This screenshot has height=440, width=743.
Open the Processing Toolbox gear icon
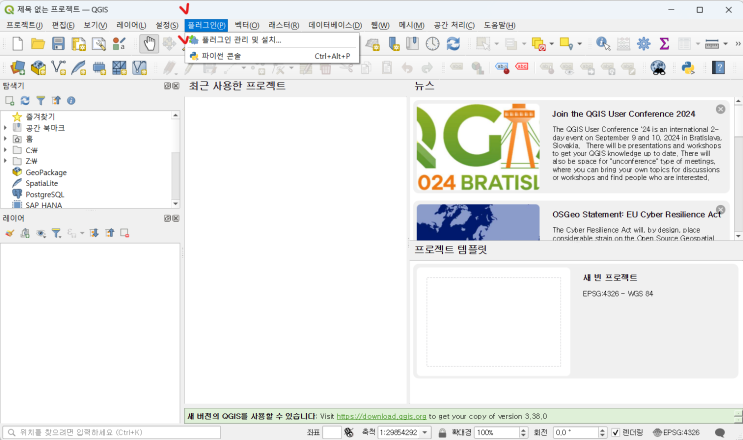(x=643, y=44)
